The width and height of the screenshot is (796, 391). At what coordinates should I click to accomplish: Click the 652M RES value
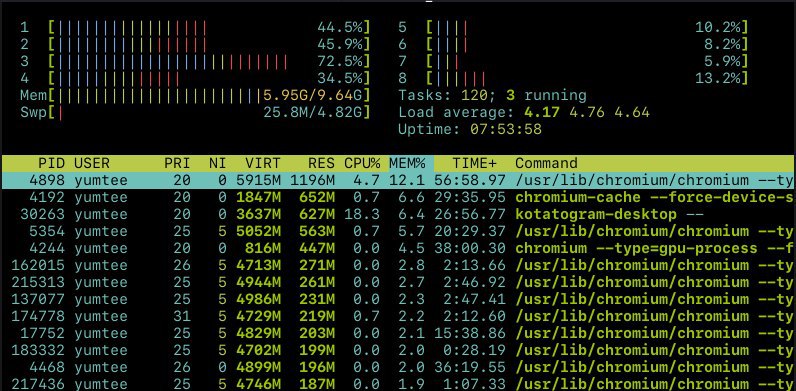coord(317,198)
